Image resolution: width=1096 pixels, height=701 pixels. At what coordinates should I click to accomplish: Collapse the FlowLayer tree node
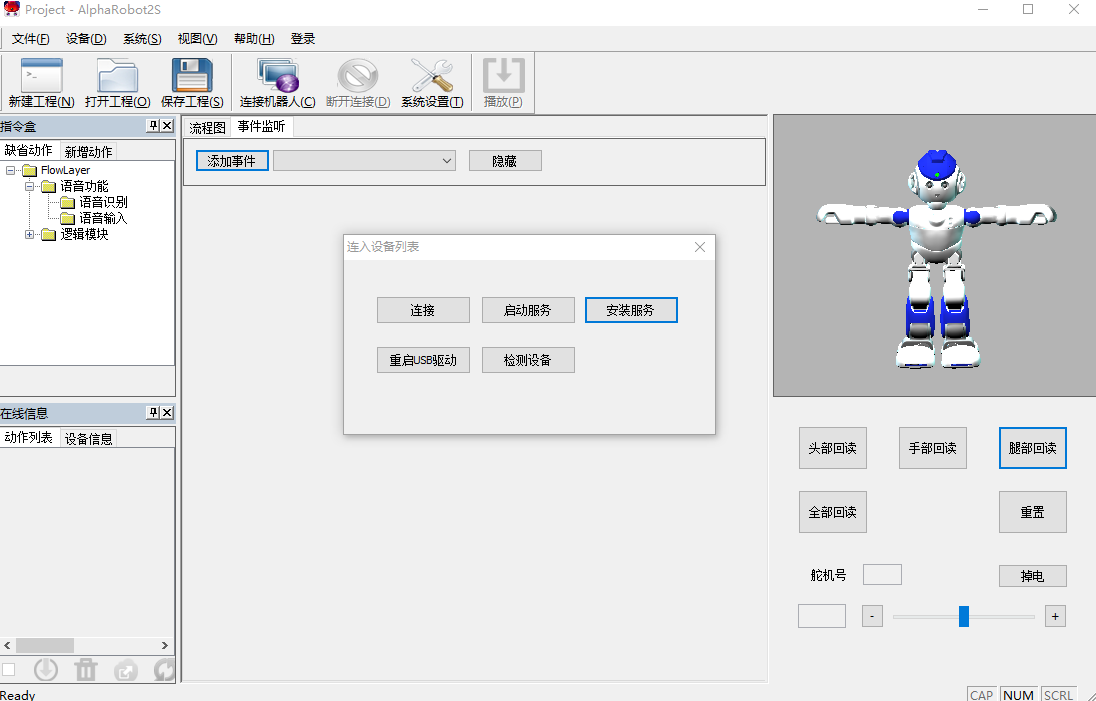click(10, 170)
